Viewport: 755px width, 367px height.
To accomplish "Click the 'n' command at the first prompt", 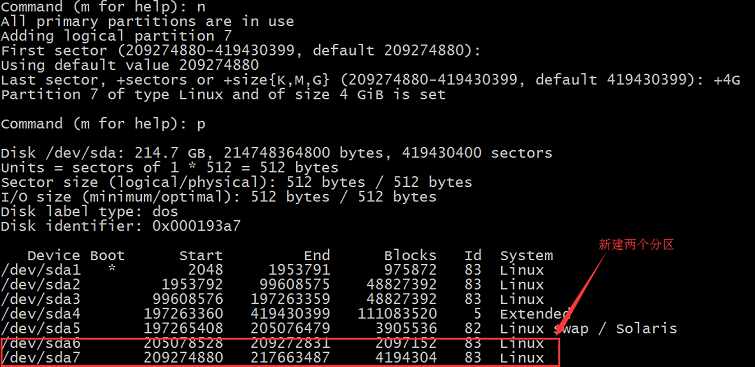I will 201,7.
